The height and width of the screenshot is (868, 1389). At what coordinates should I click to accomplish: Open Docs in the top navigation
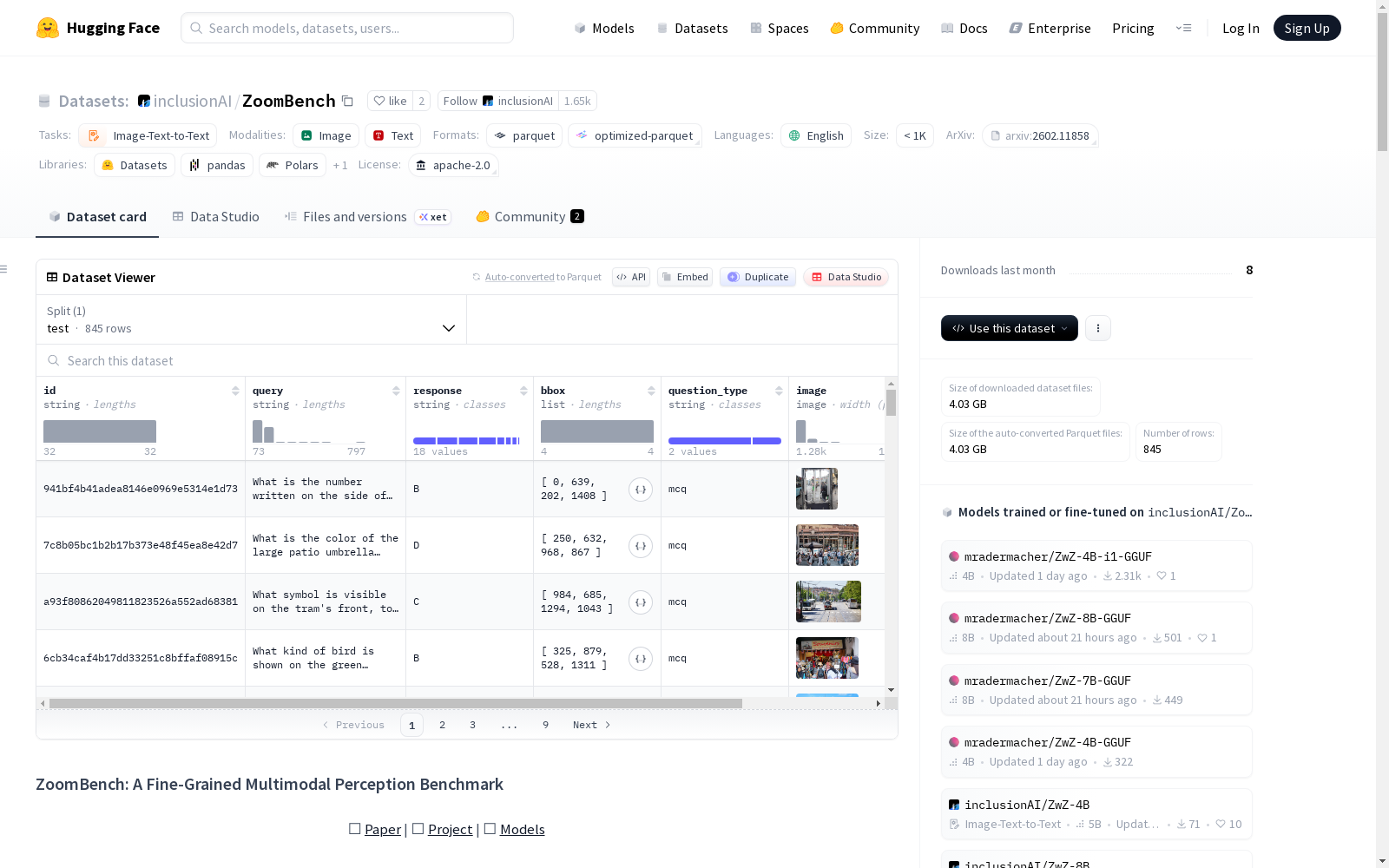(x=964, y=28)
